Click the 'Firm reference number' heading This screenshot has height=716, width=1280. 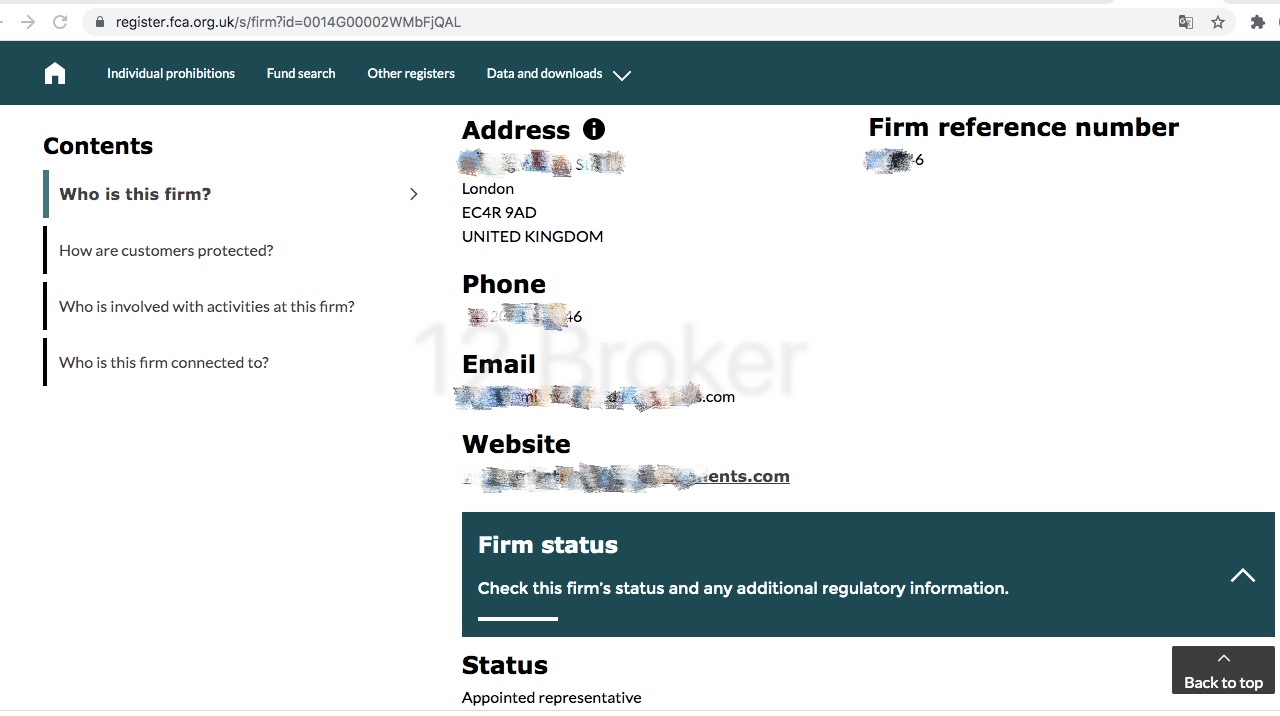(x=1023, y=127)
